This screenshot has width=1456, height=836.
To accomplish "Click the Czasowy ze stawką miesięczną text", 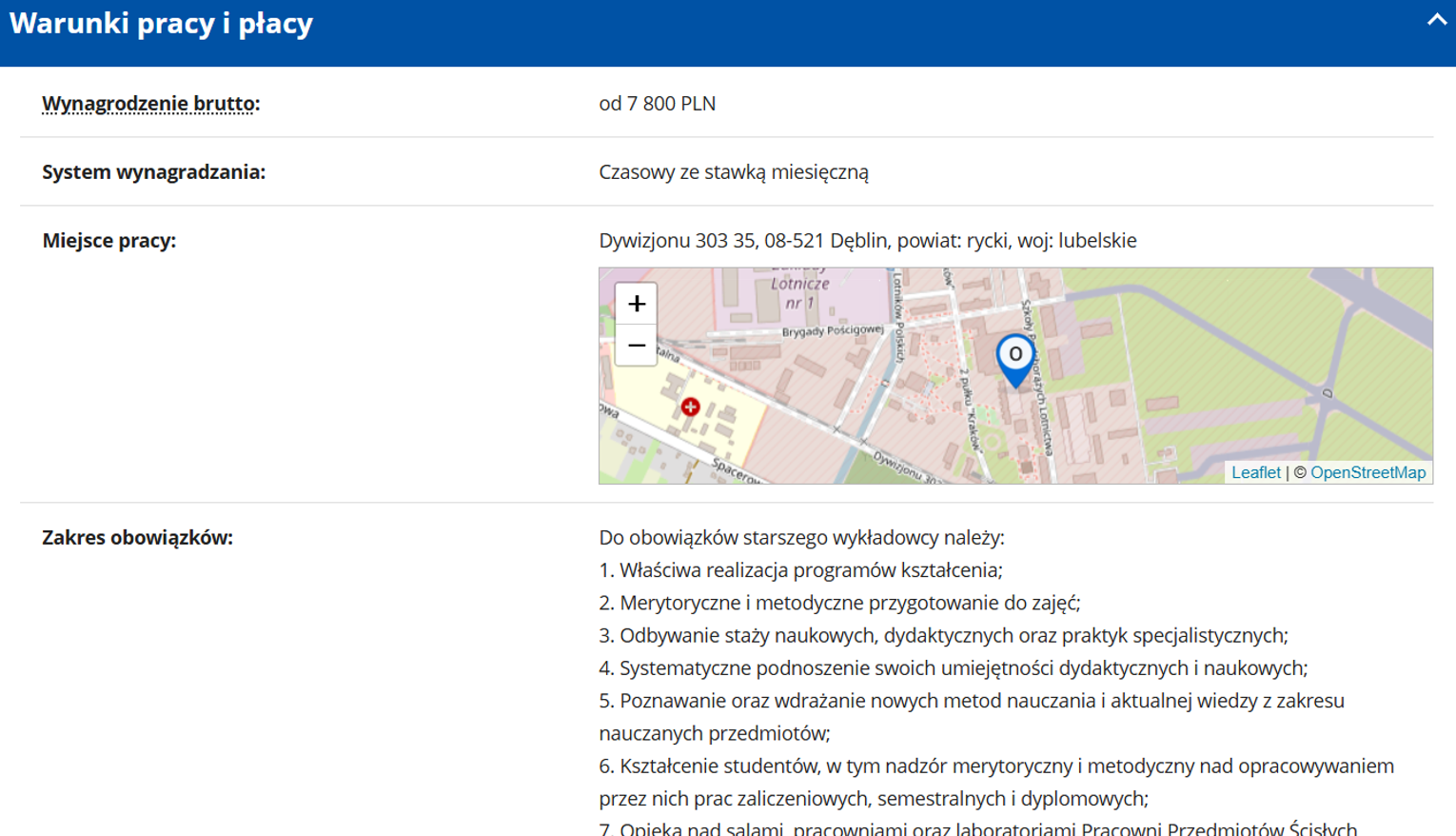I will tap(733, 172).
